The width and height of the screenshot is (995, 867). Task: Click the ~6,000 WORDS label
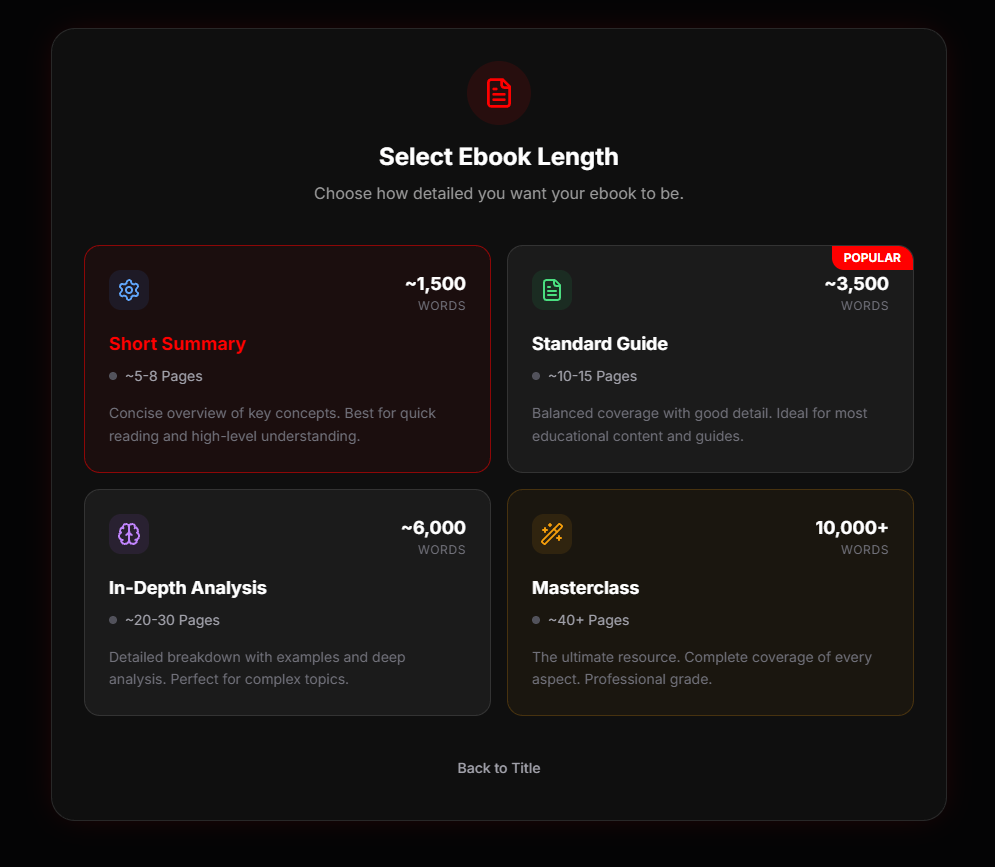click(x=433, y=537)
